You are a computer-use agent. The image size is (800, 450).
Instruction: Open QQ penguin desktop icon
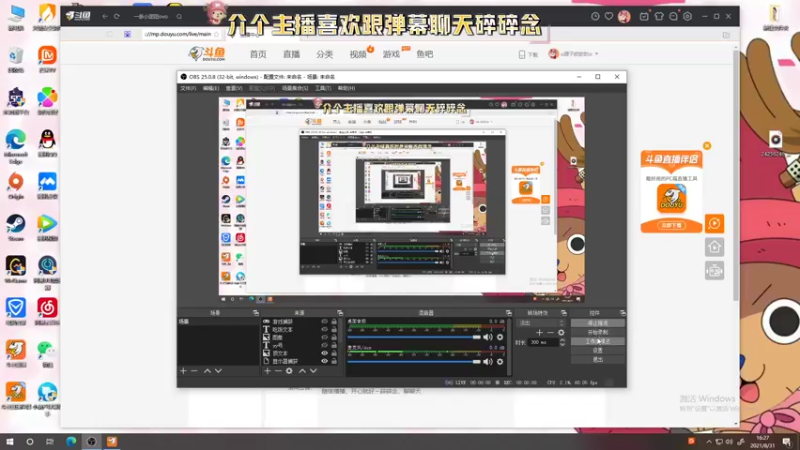click(47, 143)
